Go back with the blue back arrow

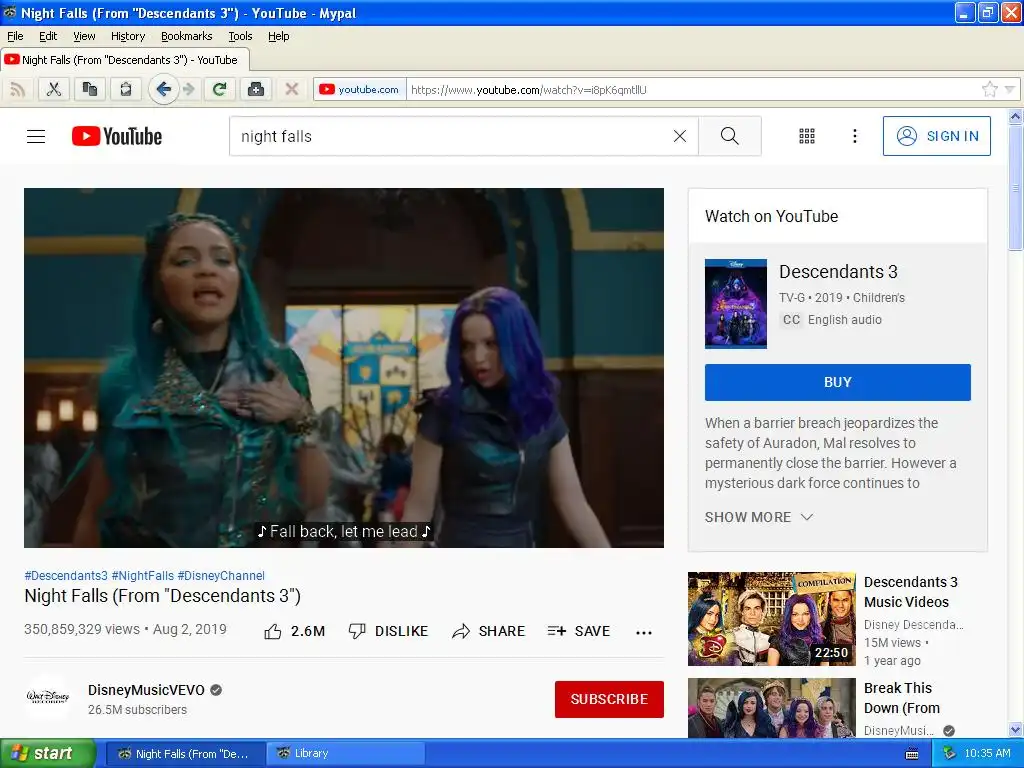pyautogui.click(x=163, y=89)
